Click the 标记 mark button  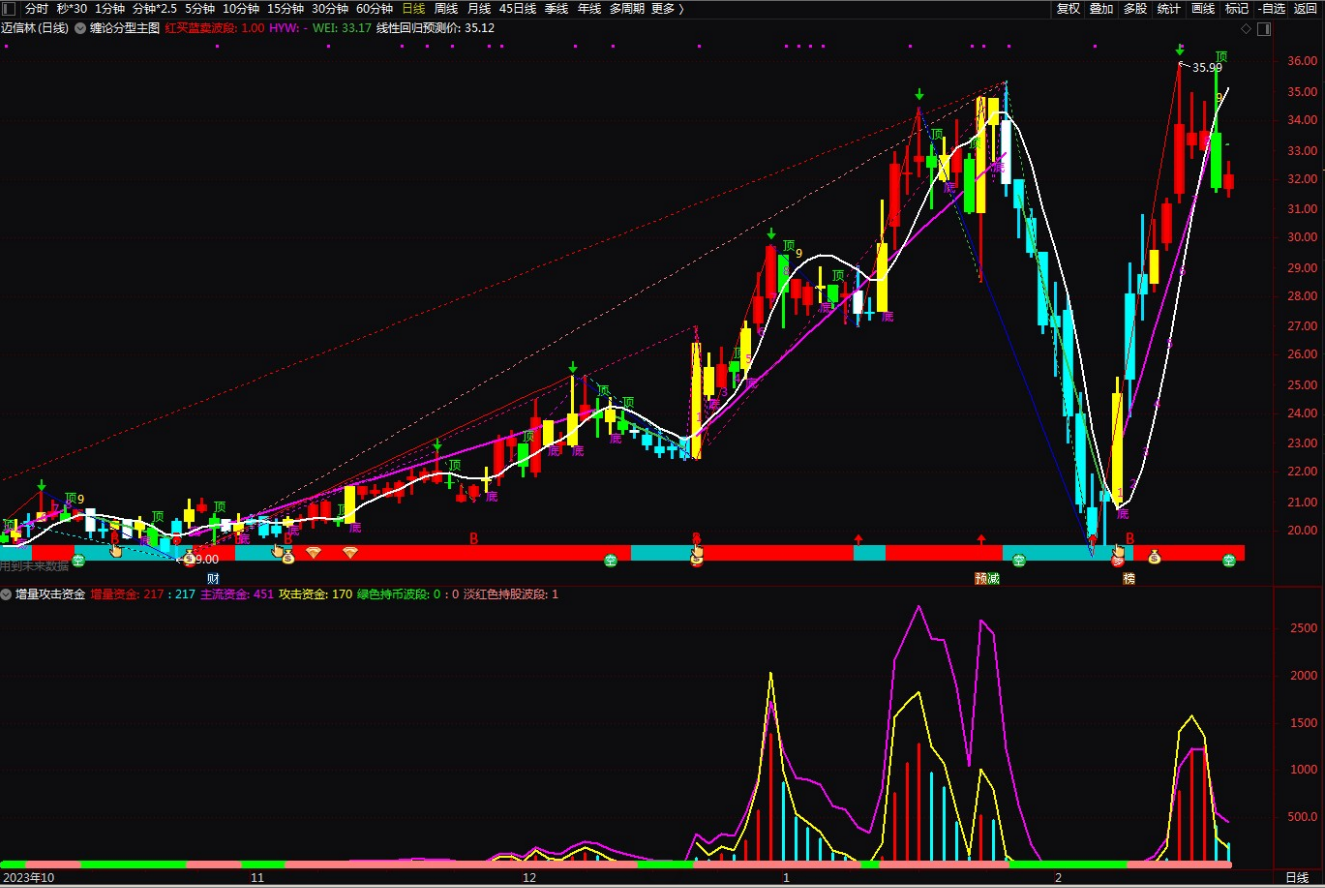[1237, 8]
